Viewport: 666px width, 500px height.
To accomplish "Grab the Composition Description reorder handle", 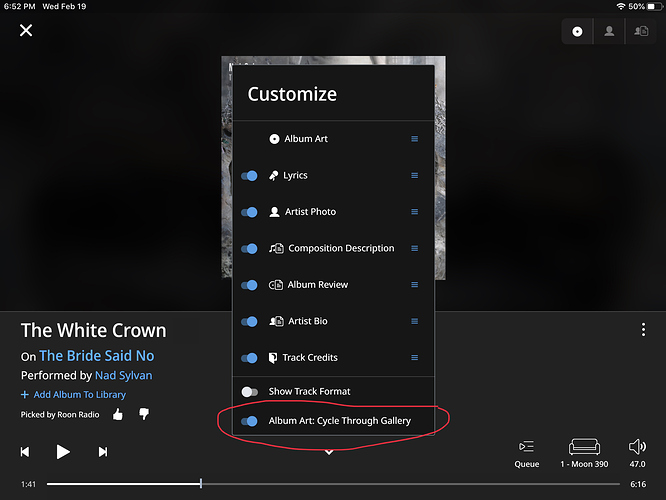I will (x=415, y=248).
